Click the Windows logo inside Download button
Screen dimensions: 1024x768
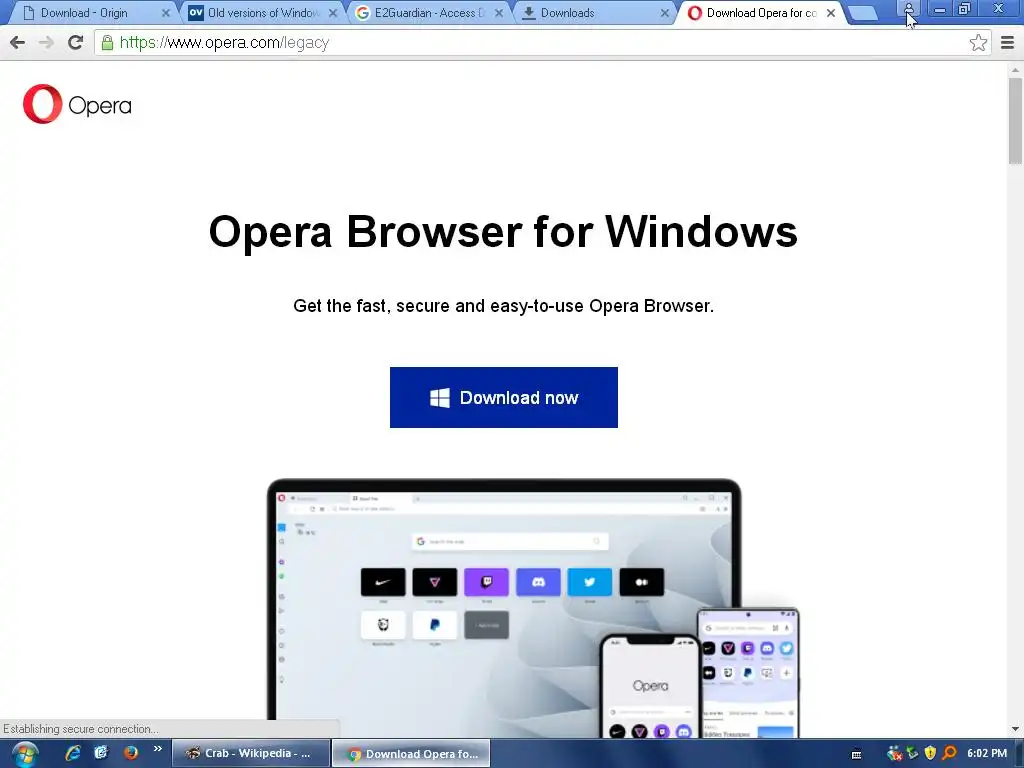tap(440, 398)
